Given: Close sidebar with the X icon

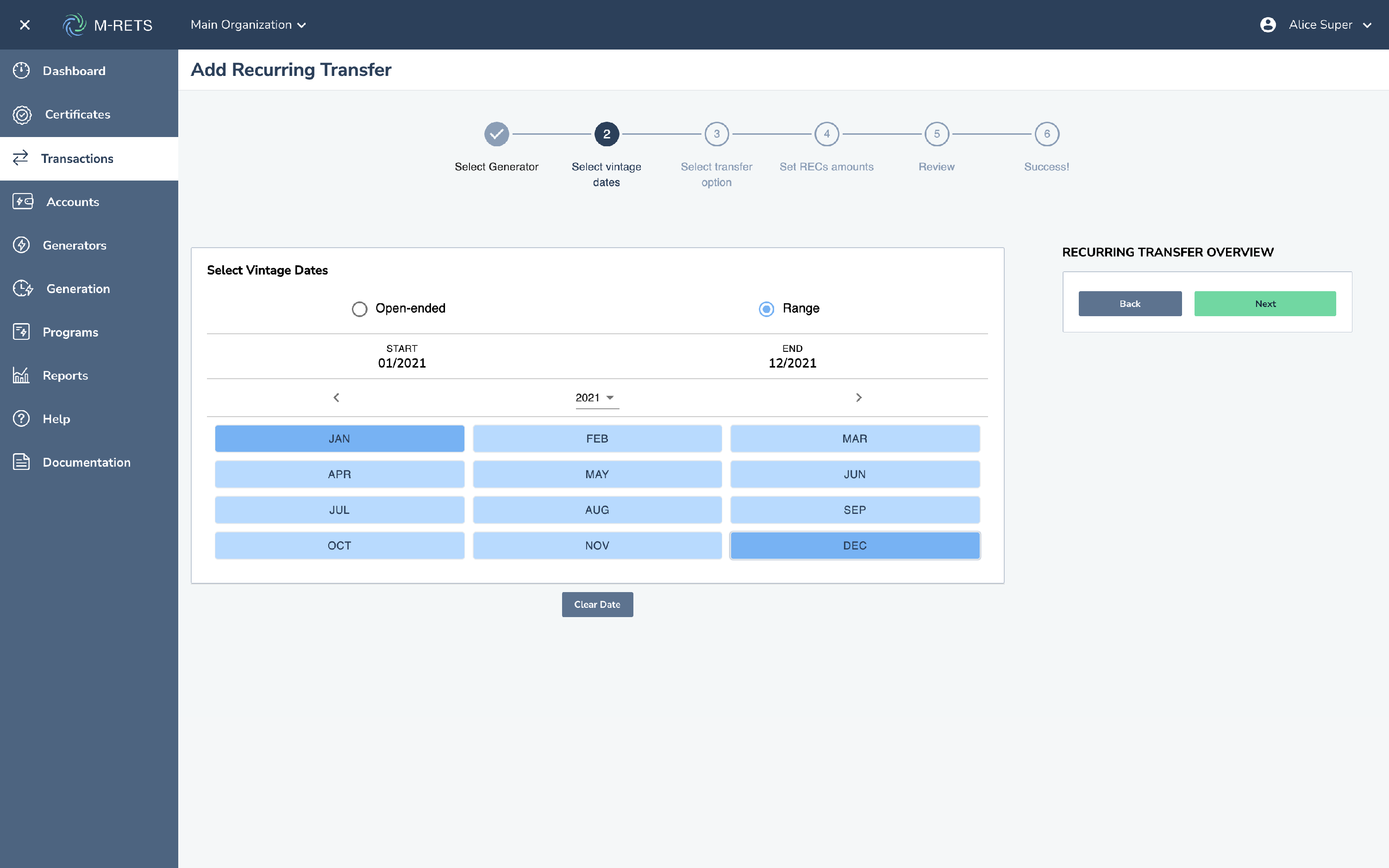Looking at the screenshot, I should click(25, 25).
